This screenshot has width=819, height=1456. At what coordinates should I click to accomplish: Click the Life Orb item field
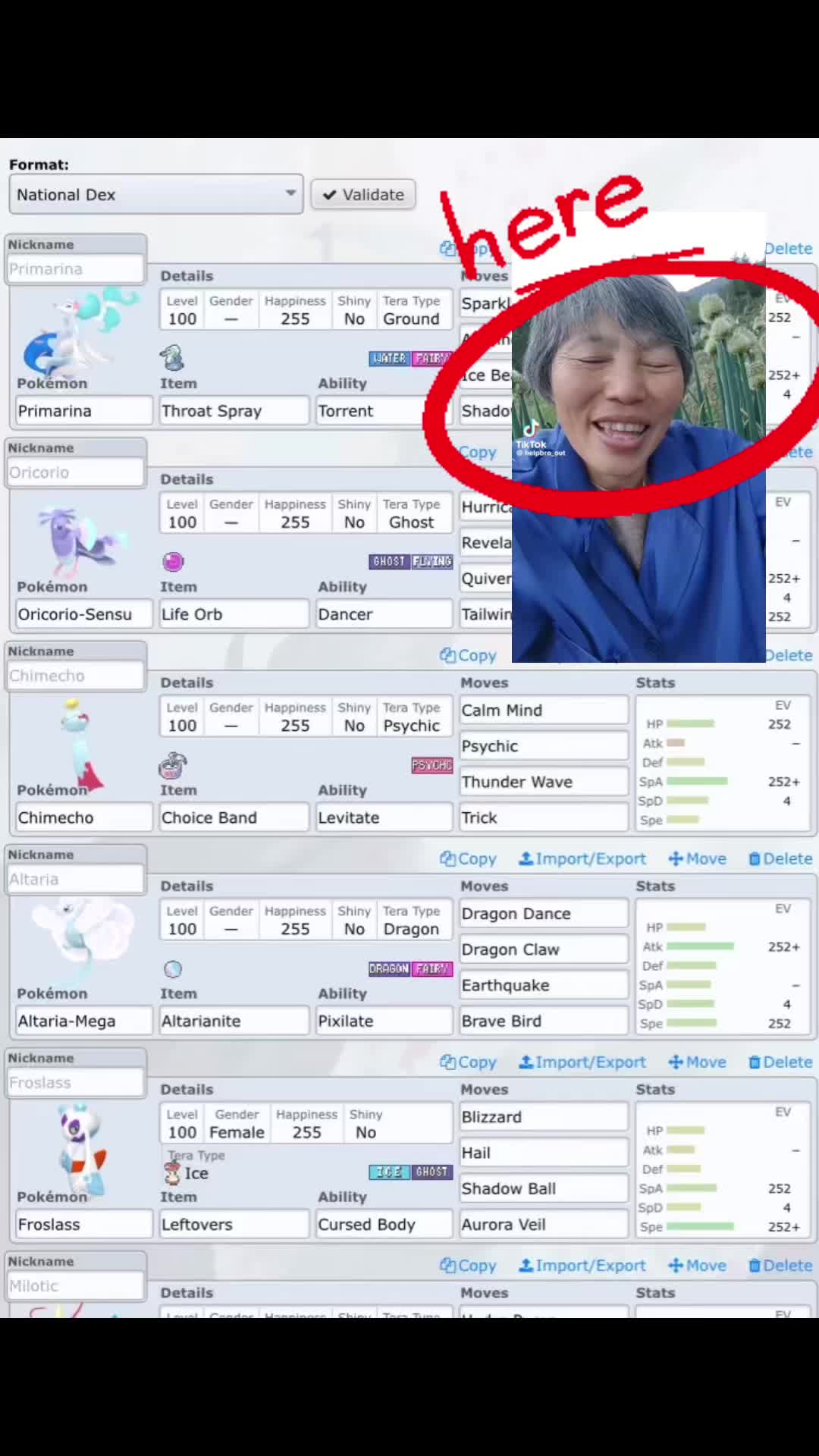pyautogui.click(x=234, y=614)
